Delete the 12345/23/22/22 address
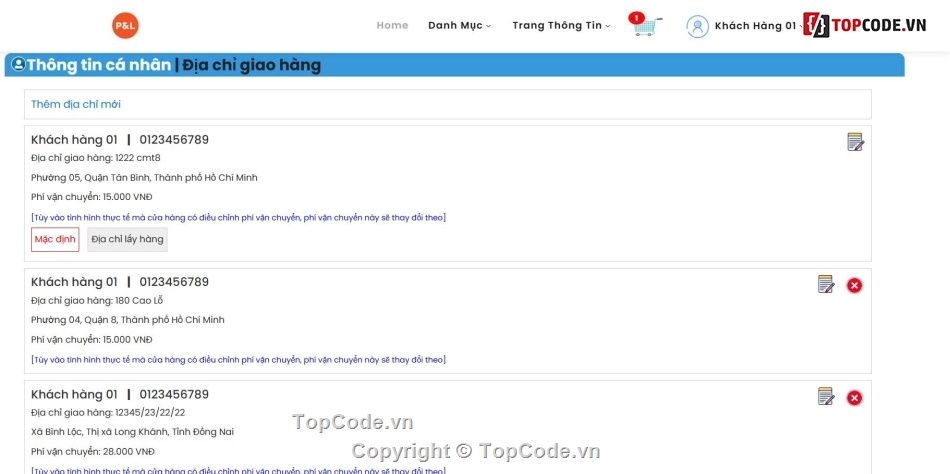 (854, 398)
